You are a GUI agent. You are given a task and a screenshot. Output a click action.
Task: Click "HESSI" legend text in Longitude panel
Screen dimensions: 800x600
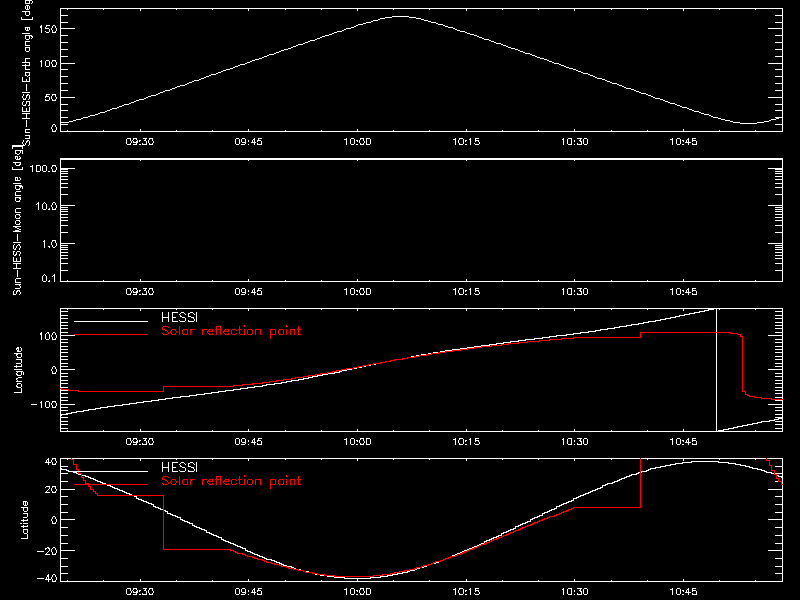click(179, 317)
